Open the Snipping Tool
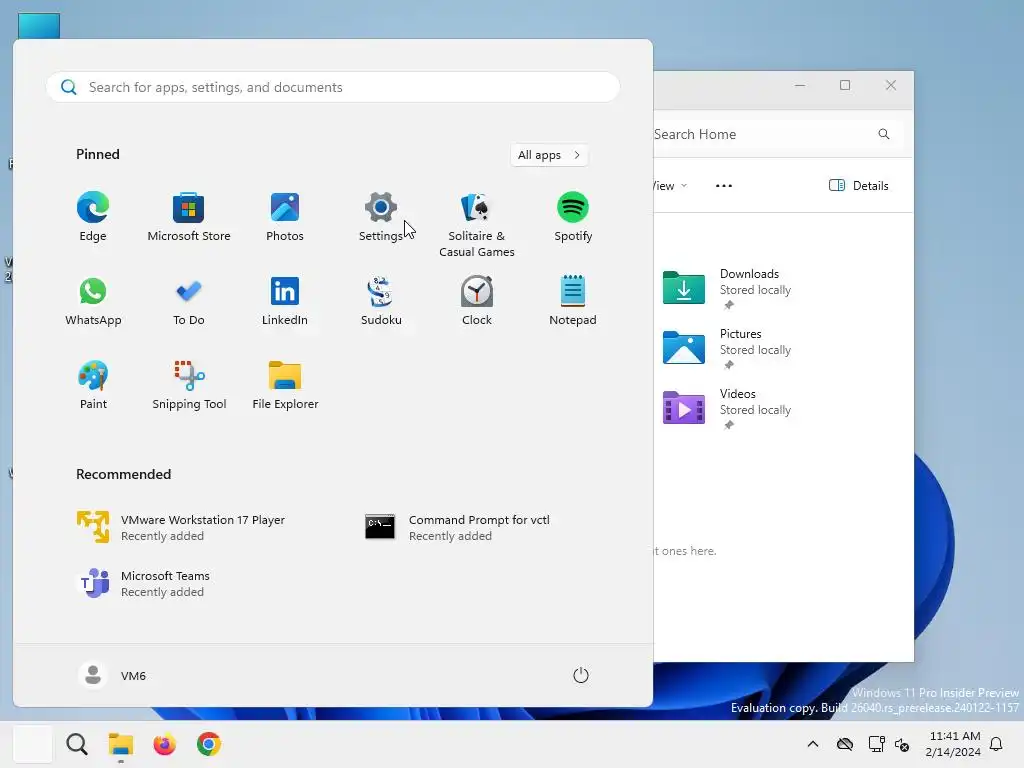This screenshot has height=768, width=1024. (189, 385)
